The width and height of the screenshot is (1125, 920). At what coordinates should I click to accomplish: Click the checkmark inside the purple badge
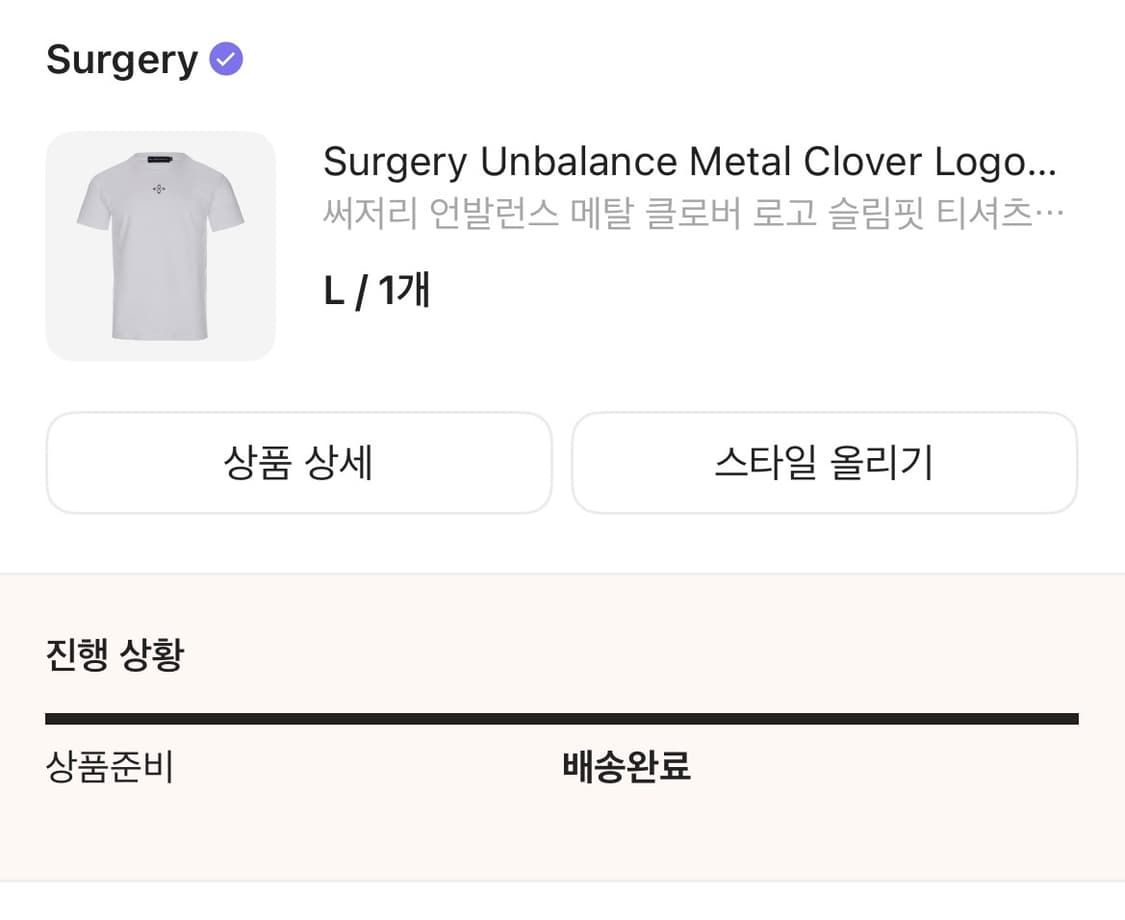click(x=226, y=58)
